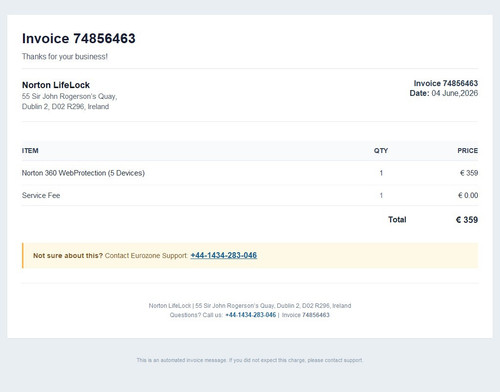This screenshot has width=500, height=392.
Task: Click the address line '55 Sir John Rogerson's Quay,'
Action: (69, 96)
